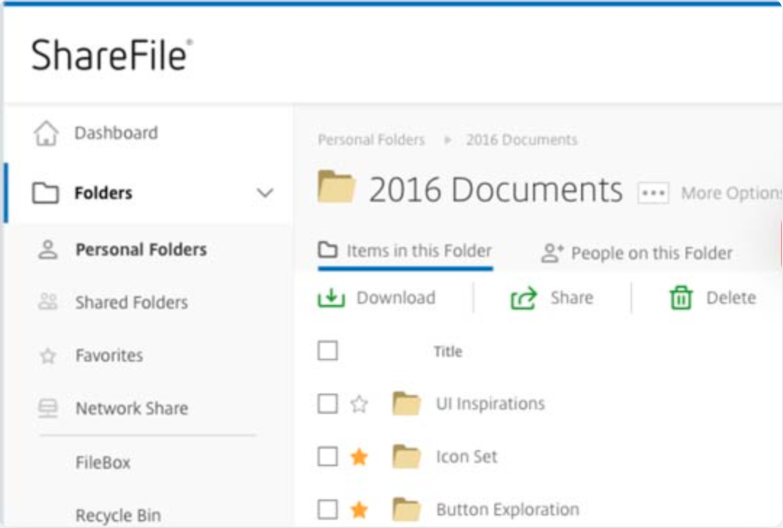Image resolution: width=783 pixels, height=528 pixels.
Task: Collapse the Folders section chevron
Action: (x=265, y=193)
